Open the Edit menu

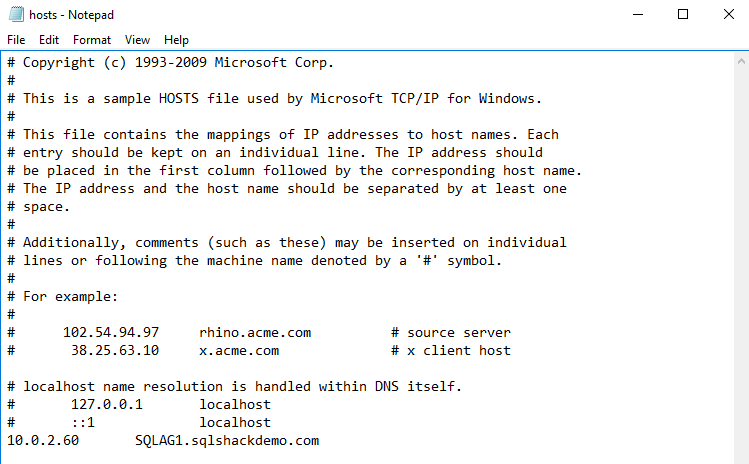coord(49,40)
